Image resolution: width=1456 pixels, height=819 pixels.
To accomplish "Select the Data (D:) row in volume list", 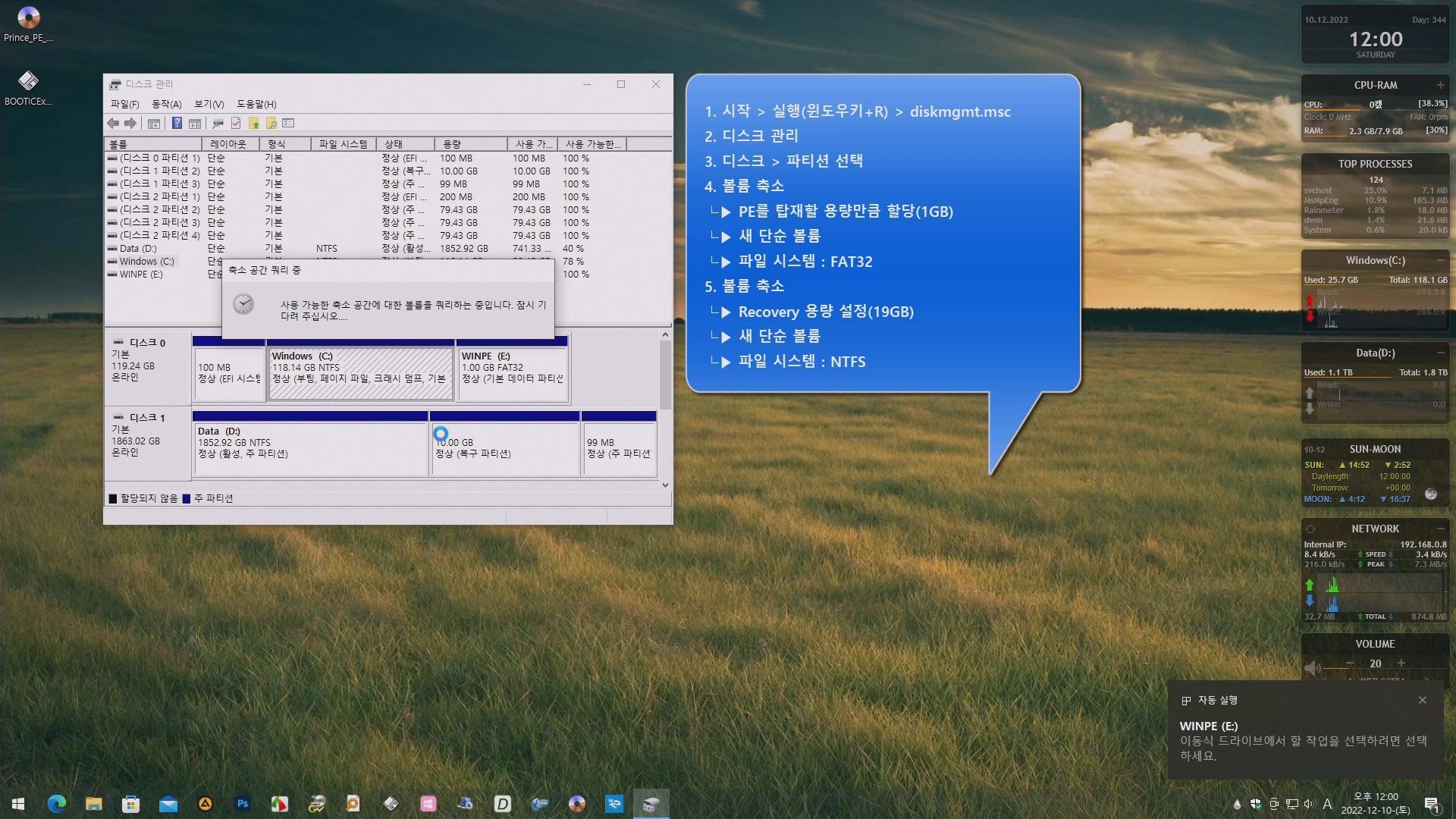I will tap(388, 249).
